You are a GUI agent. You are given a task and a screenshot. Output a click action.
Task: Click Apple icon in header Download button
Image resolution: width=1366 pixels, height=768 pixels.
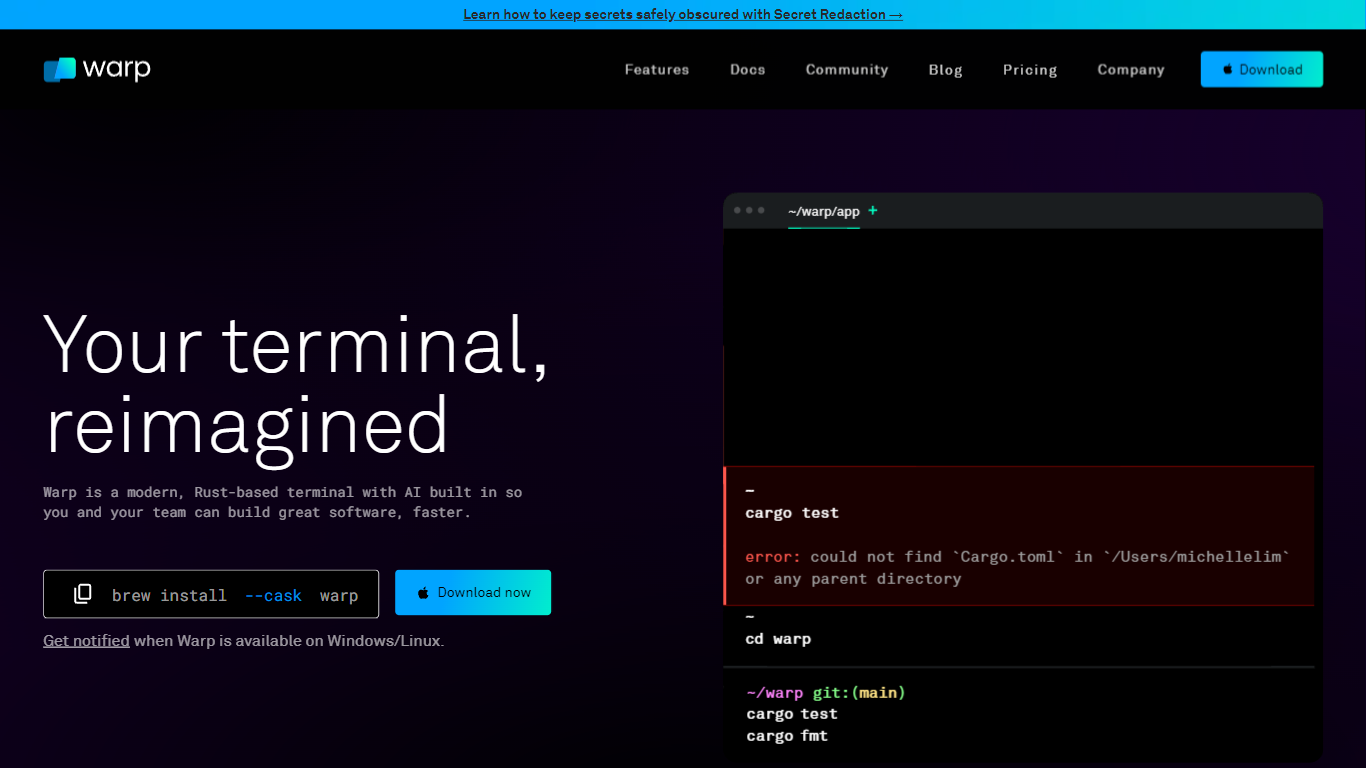[1228, 70]
